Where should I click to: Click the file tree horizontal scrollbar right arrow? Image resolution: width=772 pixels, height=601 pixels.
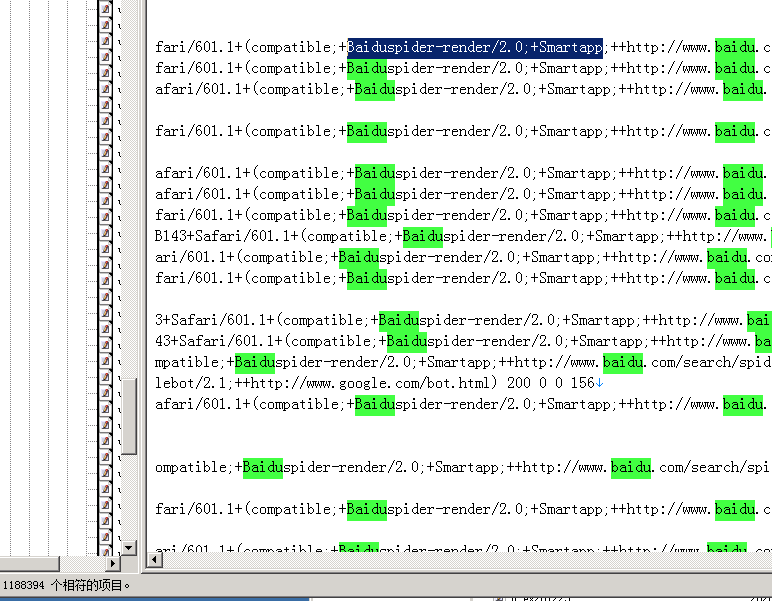[x=113, y=564]
